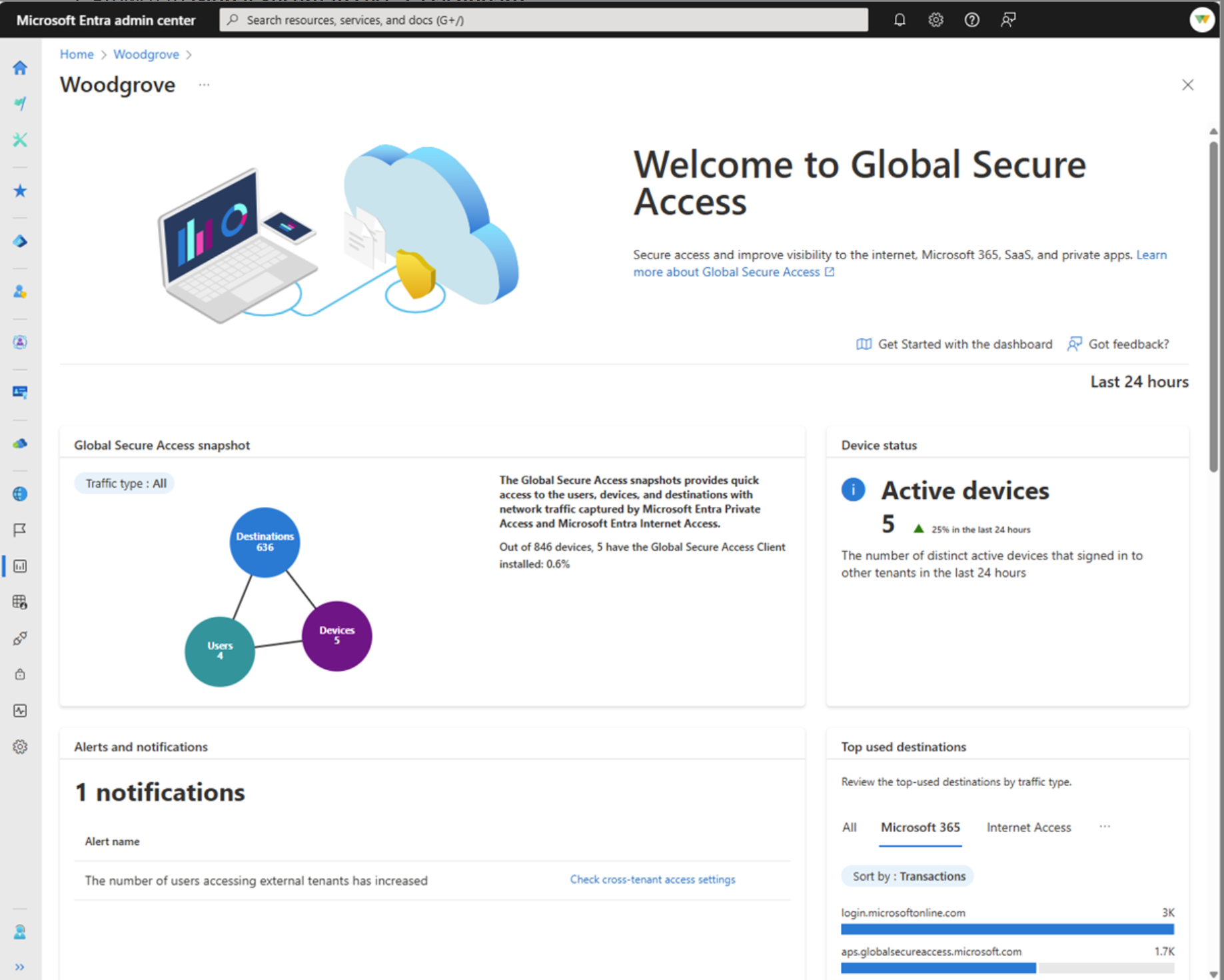Open the circled person Protection sidebar icon
This screenshot has height=980, width=1224.
coord(20,342)
